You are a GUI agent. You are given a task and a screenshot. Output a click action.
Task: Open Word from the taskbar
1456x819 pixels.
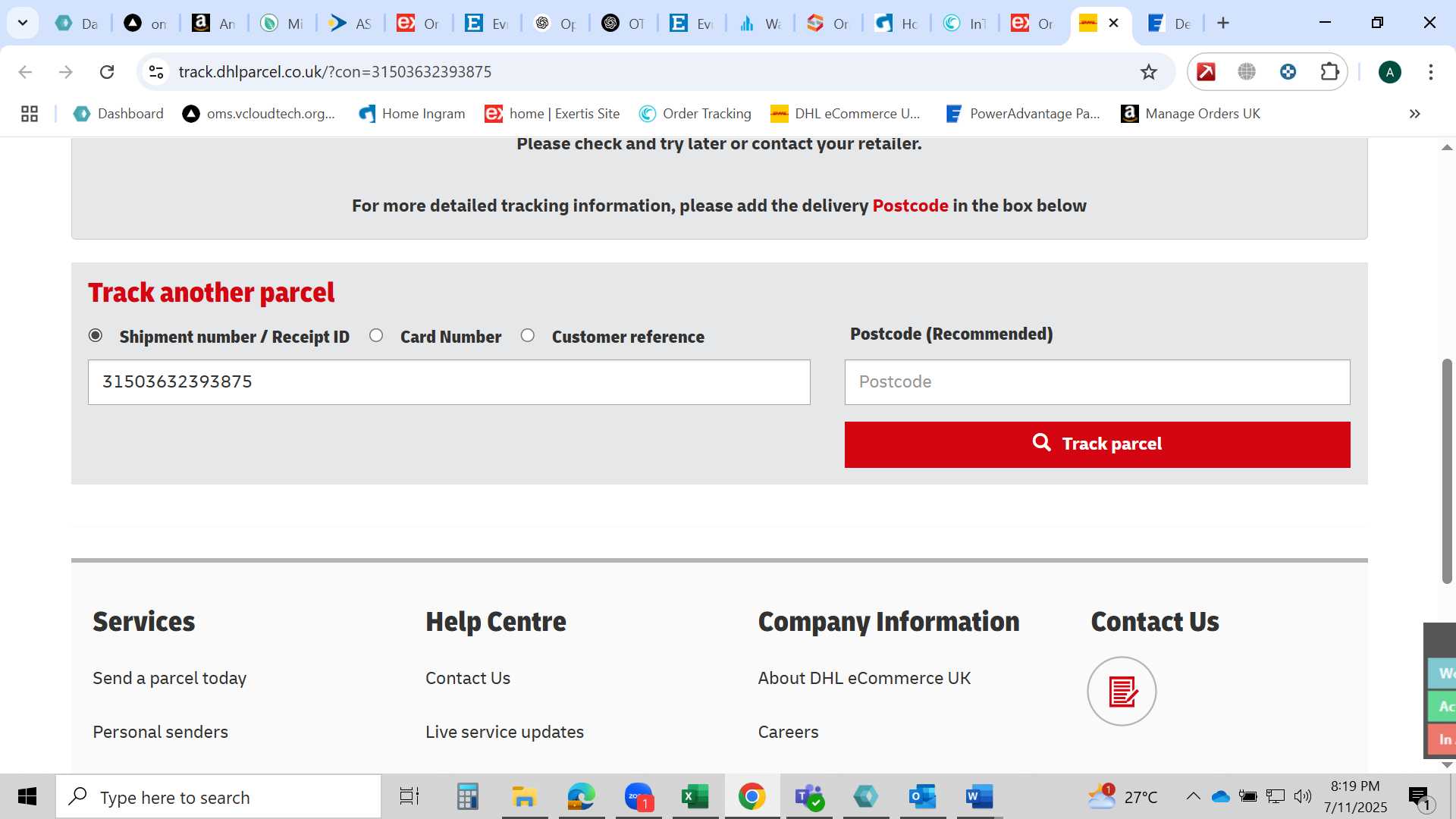[979, 796]
